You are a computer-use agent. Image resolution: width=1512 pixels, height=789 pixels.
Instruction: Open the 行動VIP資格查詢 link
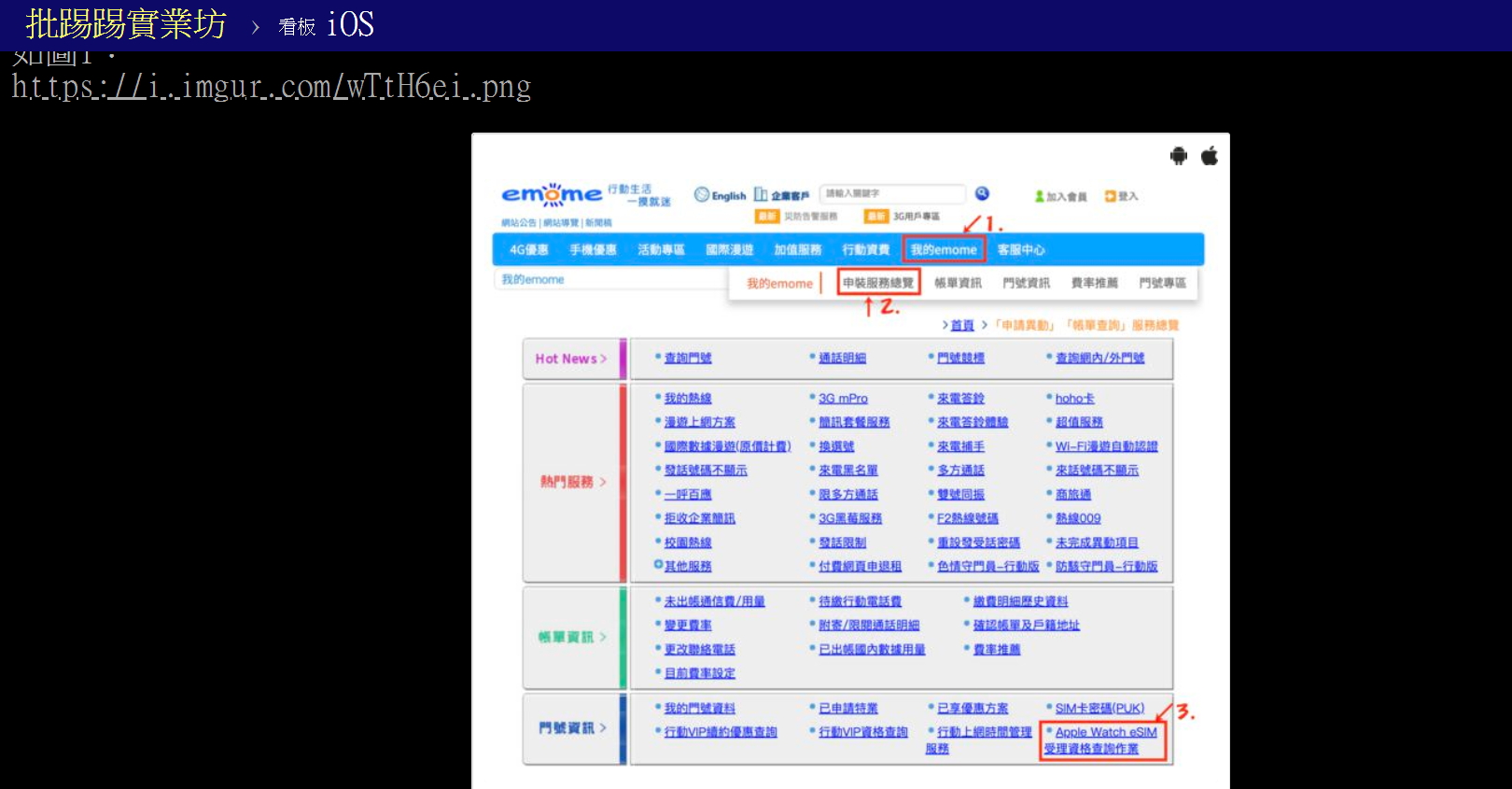pyautogui.click(x=863, y=732)
